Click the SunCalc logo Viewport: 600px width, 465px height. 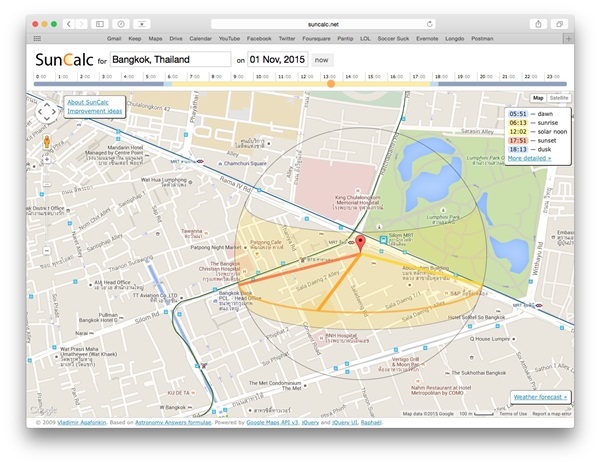pos(64,60)
